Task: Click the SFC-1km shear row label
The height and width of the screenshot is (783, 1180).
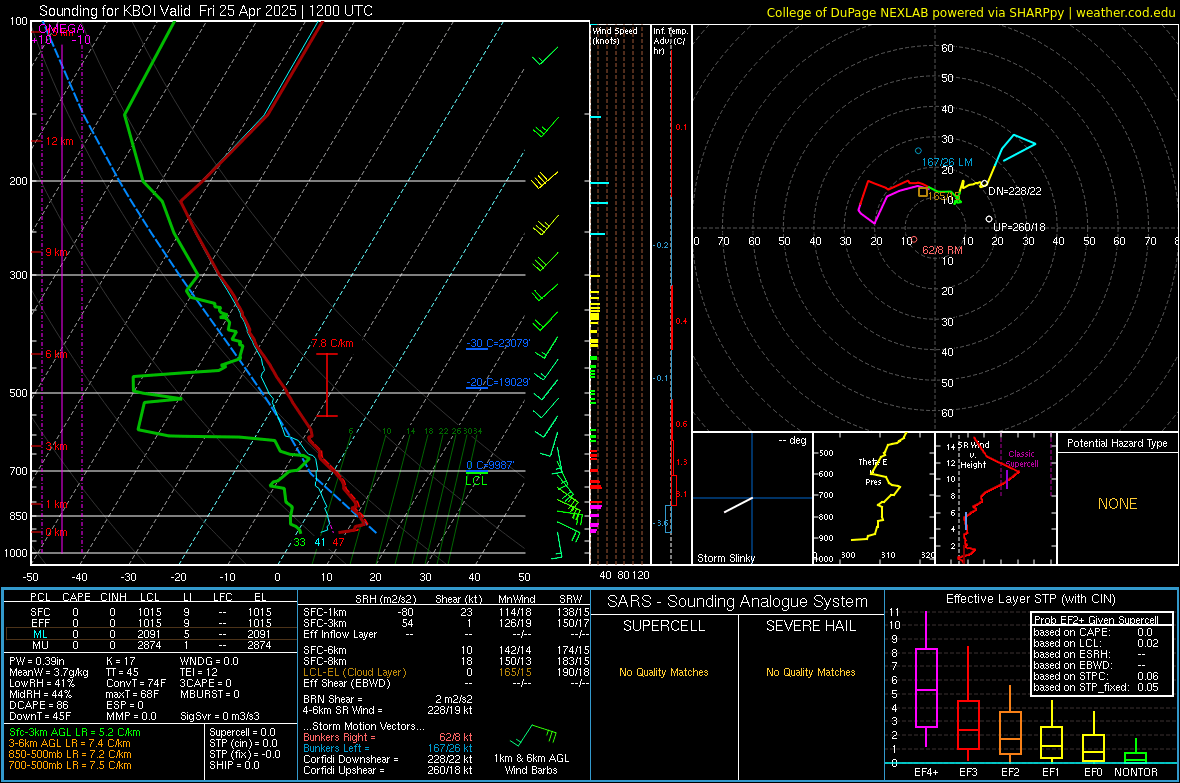Action: tap(324, 612)
